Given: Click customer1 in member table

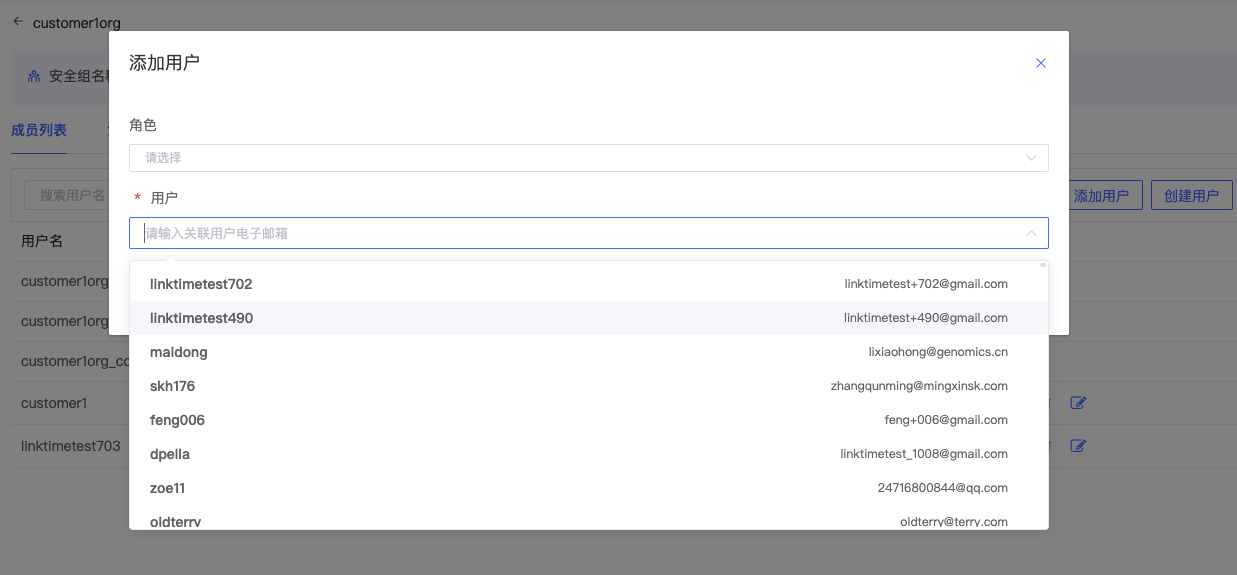Looking at the screenshot, I should point(54,403).
